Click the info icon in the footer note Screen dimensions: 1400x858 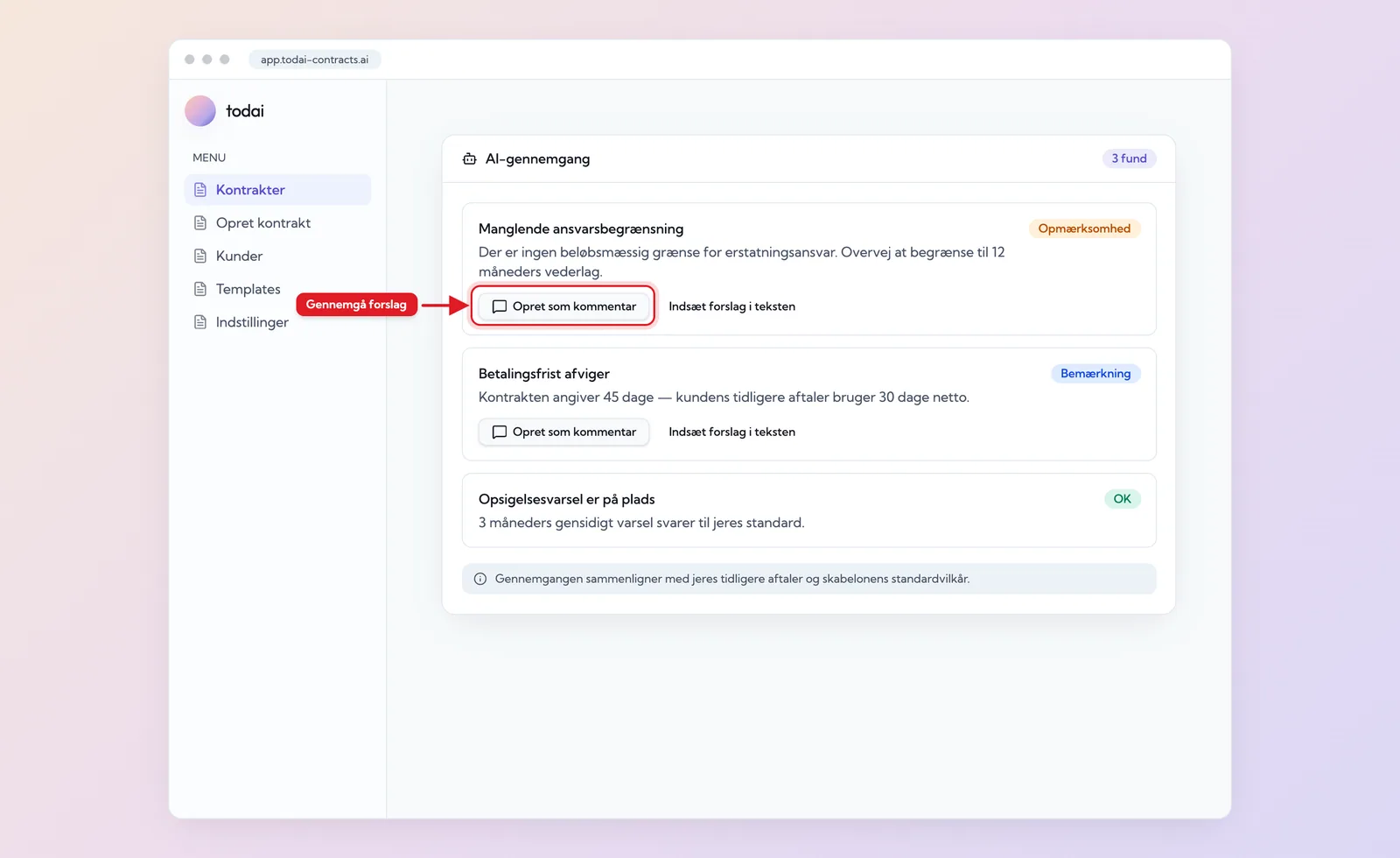coord(480,579)
